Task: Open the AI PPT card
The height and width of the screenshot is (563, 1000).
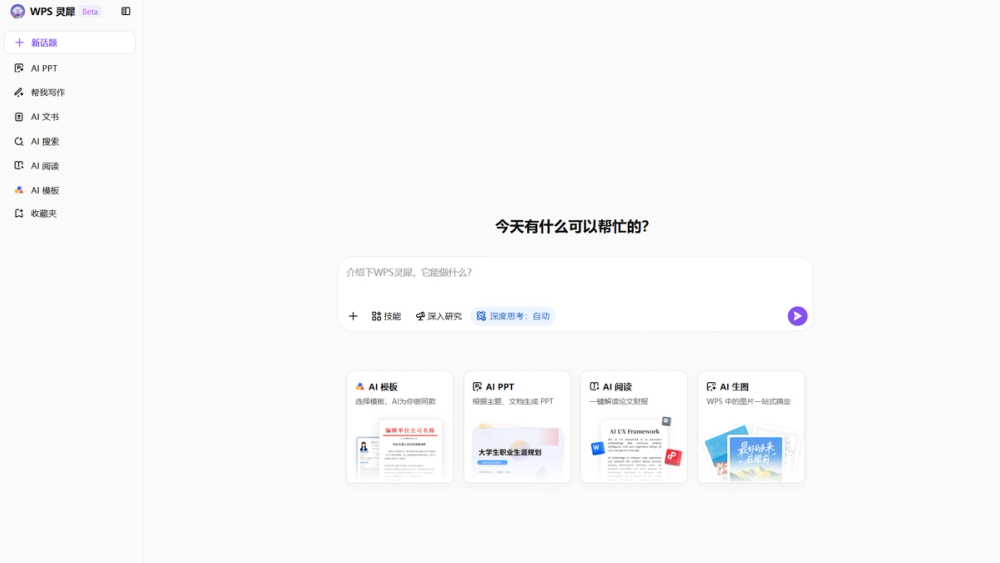Action: [517, 427]
